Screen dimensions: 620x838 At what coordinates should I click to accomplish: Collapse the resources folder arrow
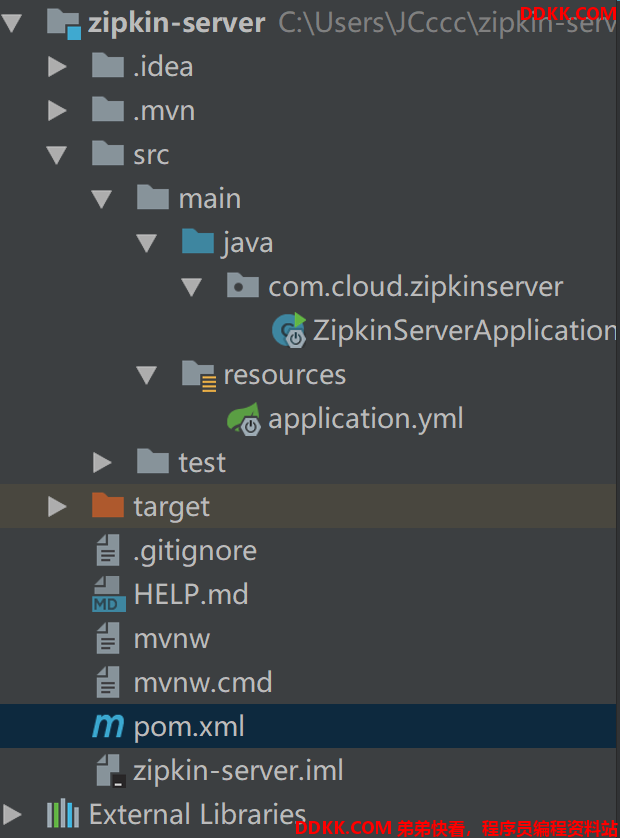pyautogui.click(x=146, y=375)
